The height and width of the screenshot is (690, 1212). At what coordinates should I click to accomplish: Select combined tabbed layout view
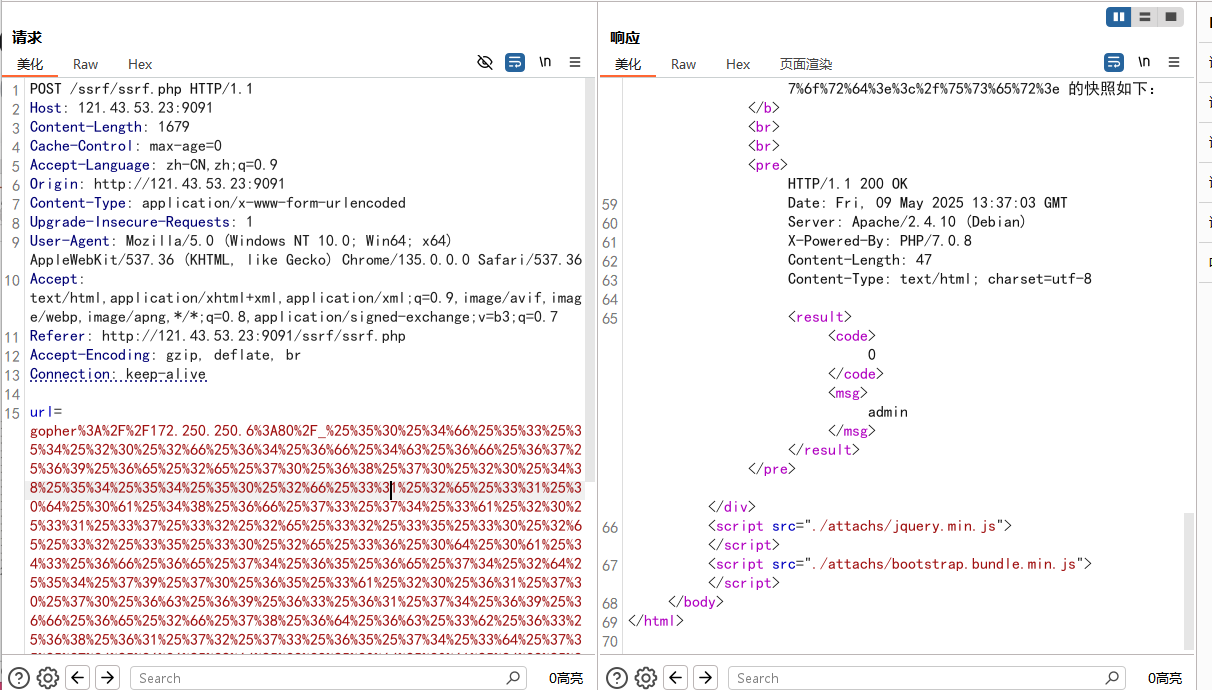coord(1170,16)
